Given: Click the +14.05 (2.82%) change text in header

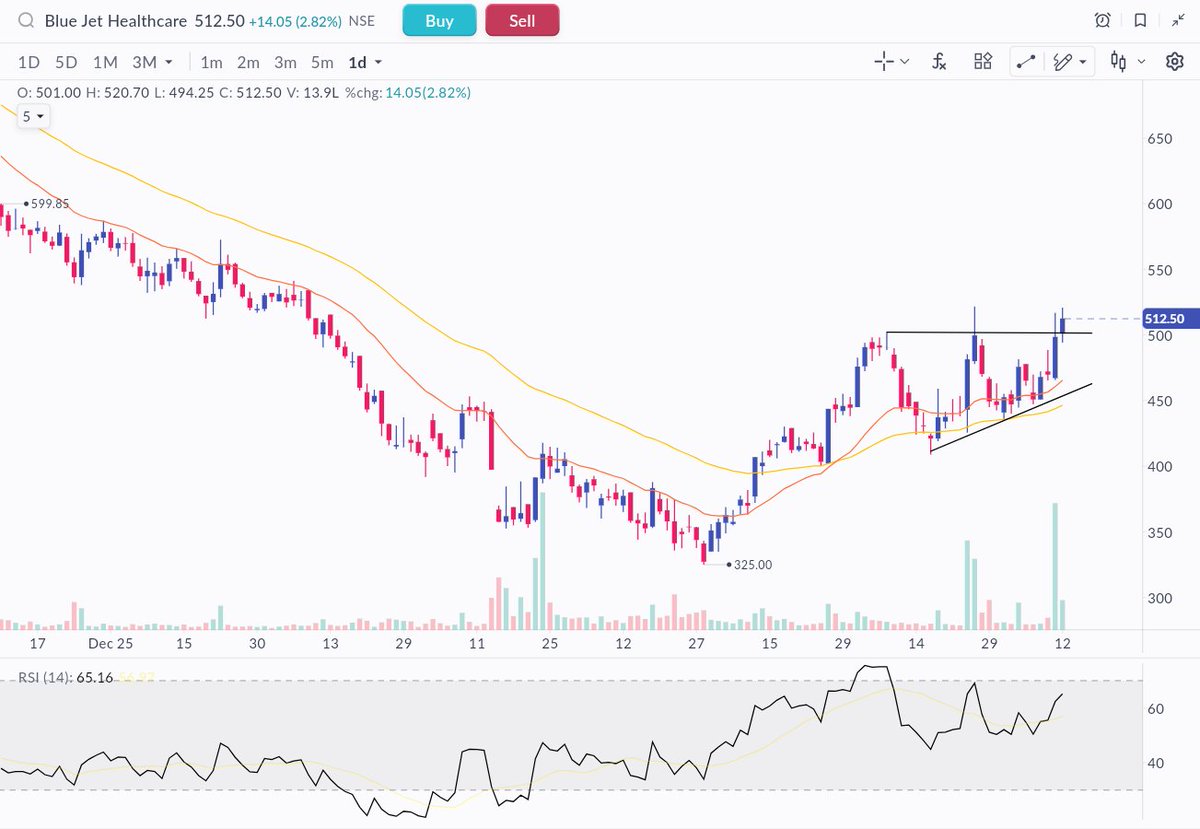Looking at the screenshot, I should click(296, 20).
